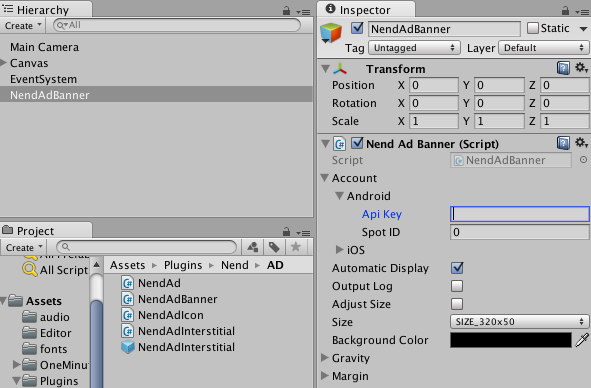
Task: Click Nend in the breadcrumb path
Action: click(x=234, y=265)
